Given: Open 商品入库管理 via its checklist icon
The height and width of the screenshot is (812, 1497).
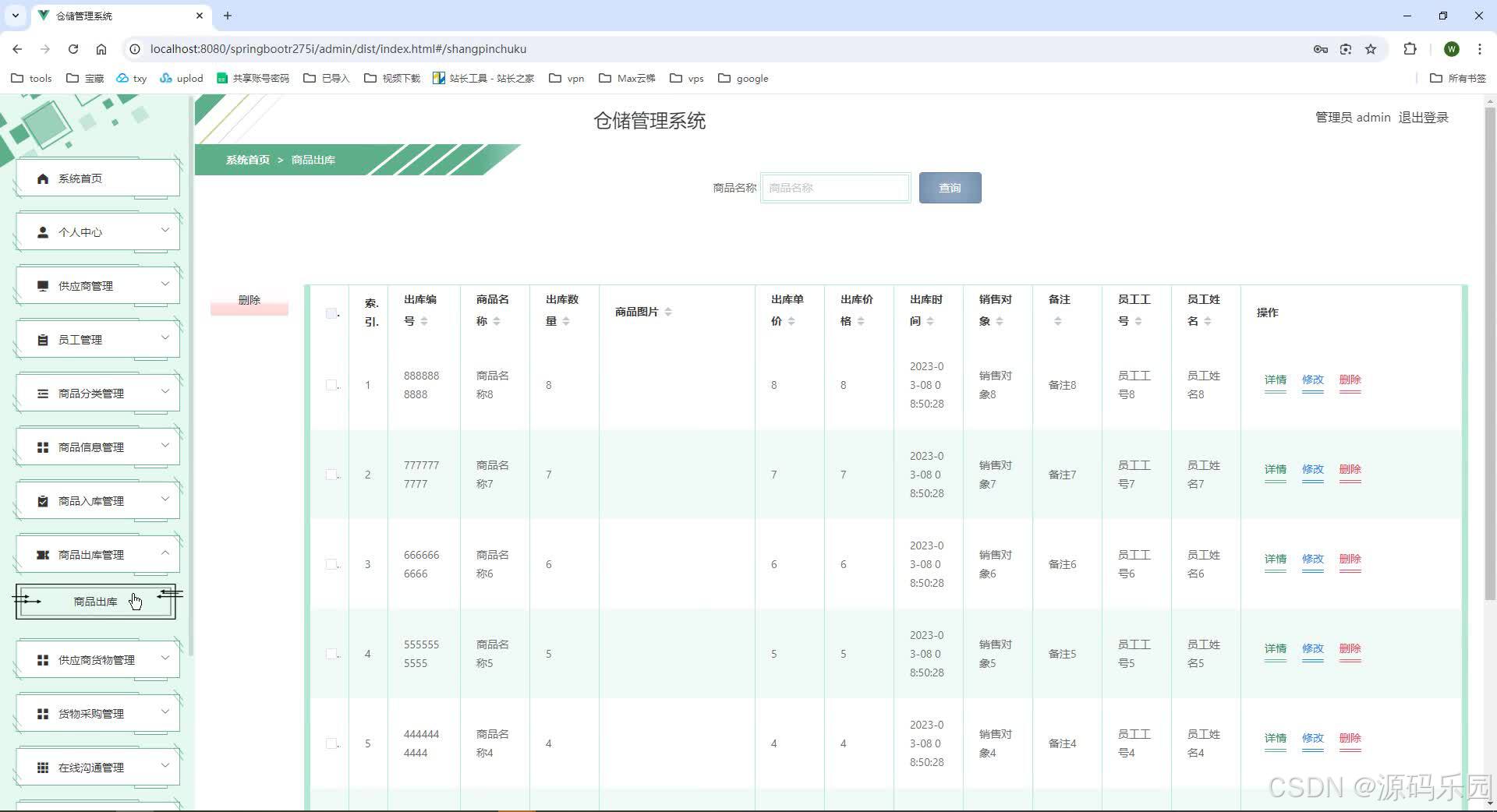Looking at the screenshot, I should click(42, 500).
